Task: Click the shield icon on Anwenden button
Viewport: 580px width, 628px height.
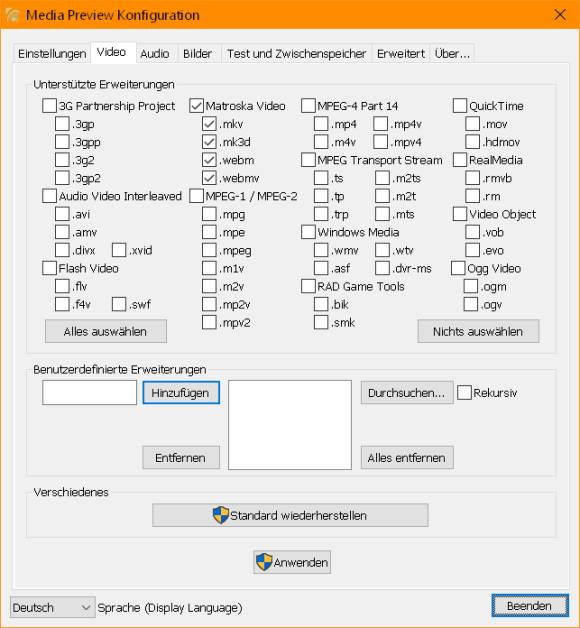Action: click(x=264, y=562)
